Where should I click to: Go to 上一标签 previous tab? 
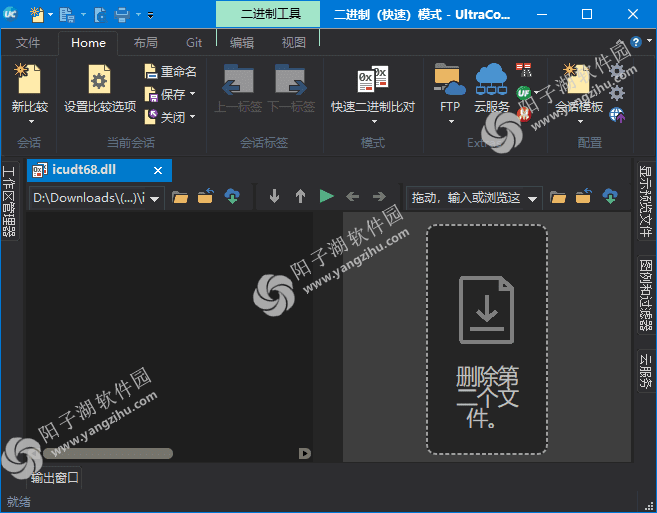(238, 89)
